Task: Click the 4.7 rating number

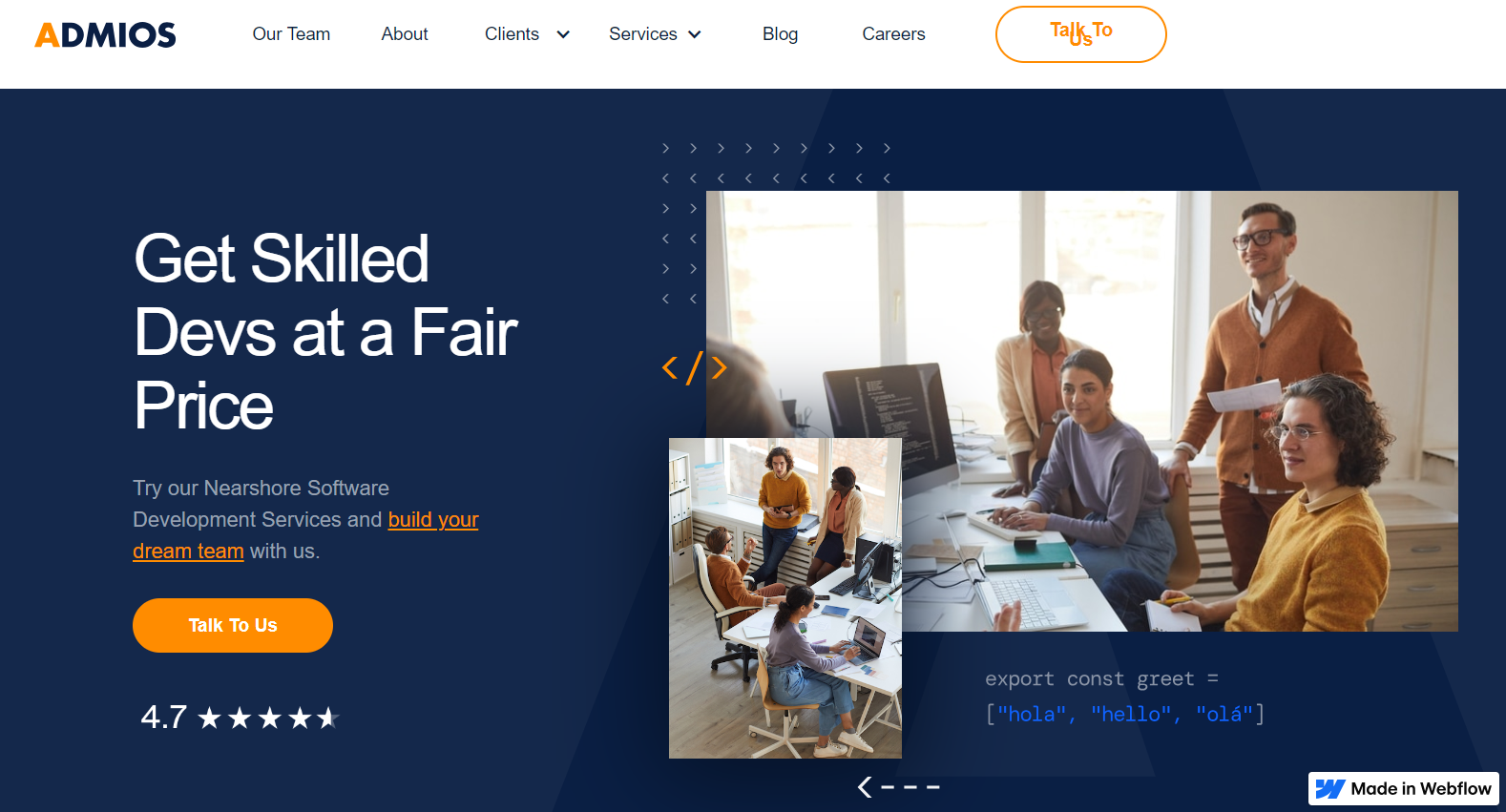Action: pos(164,717)
